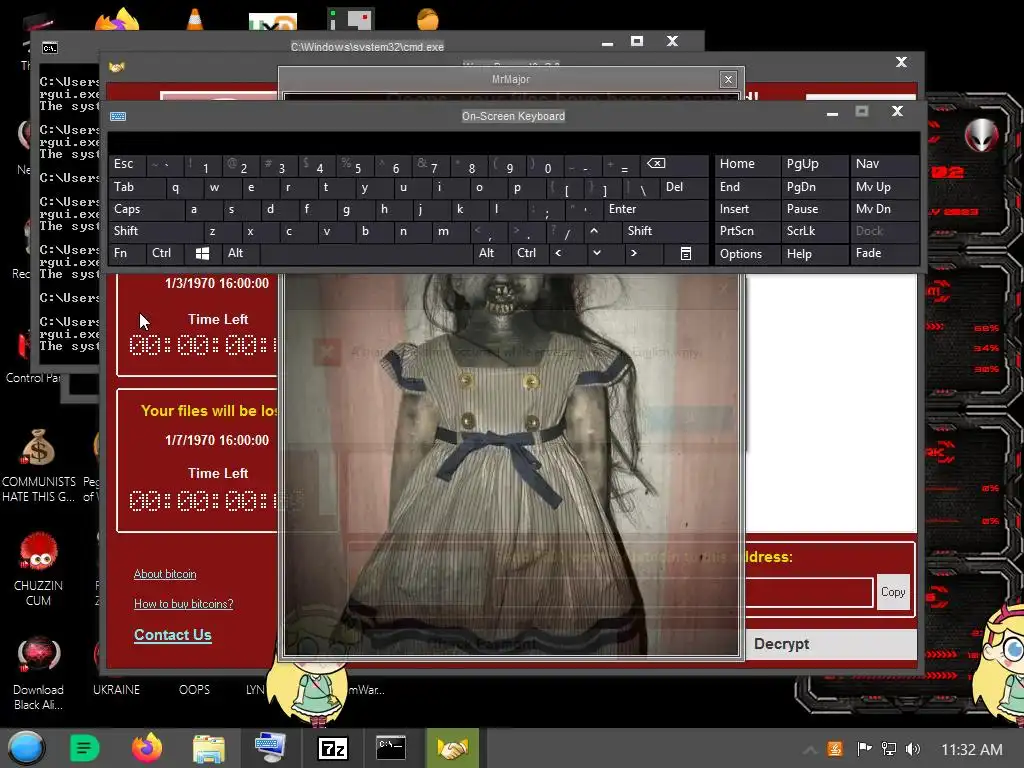
Task: Click the spacebar on the On-Screen Keyboard
Action: 366,253
